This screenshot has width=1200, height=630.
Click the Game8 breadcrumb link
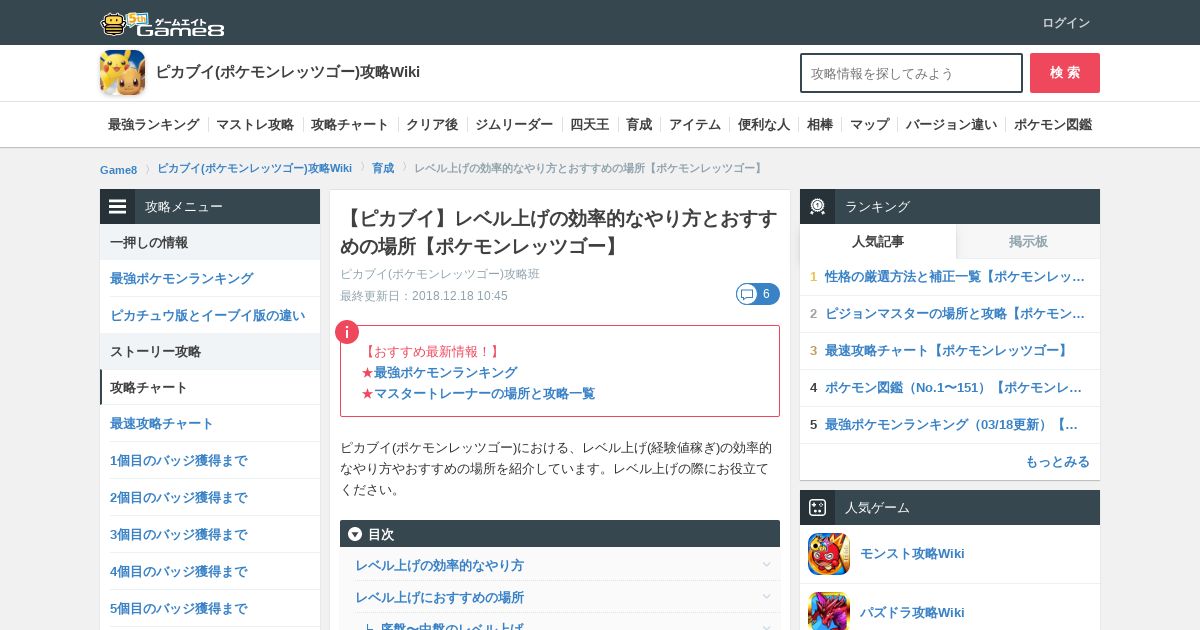[118, 169]
